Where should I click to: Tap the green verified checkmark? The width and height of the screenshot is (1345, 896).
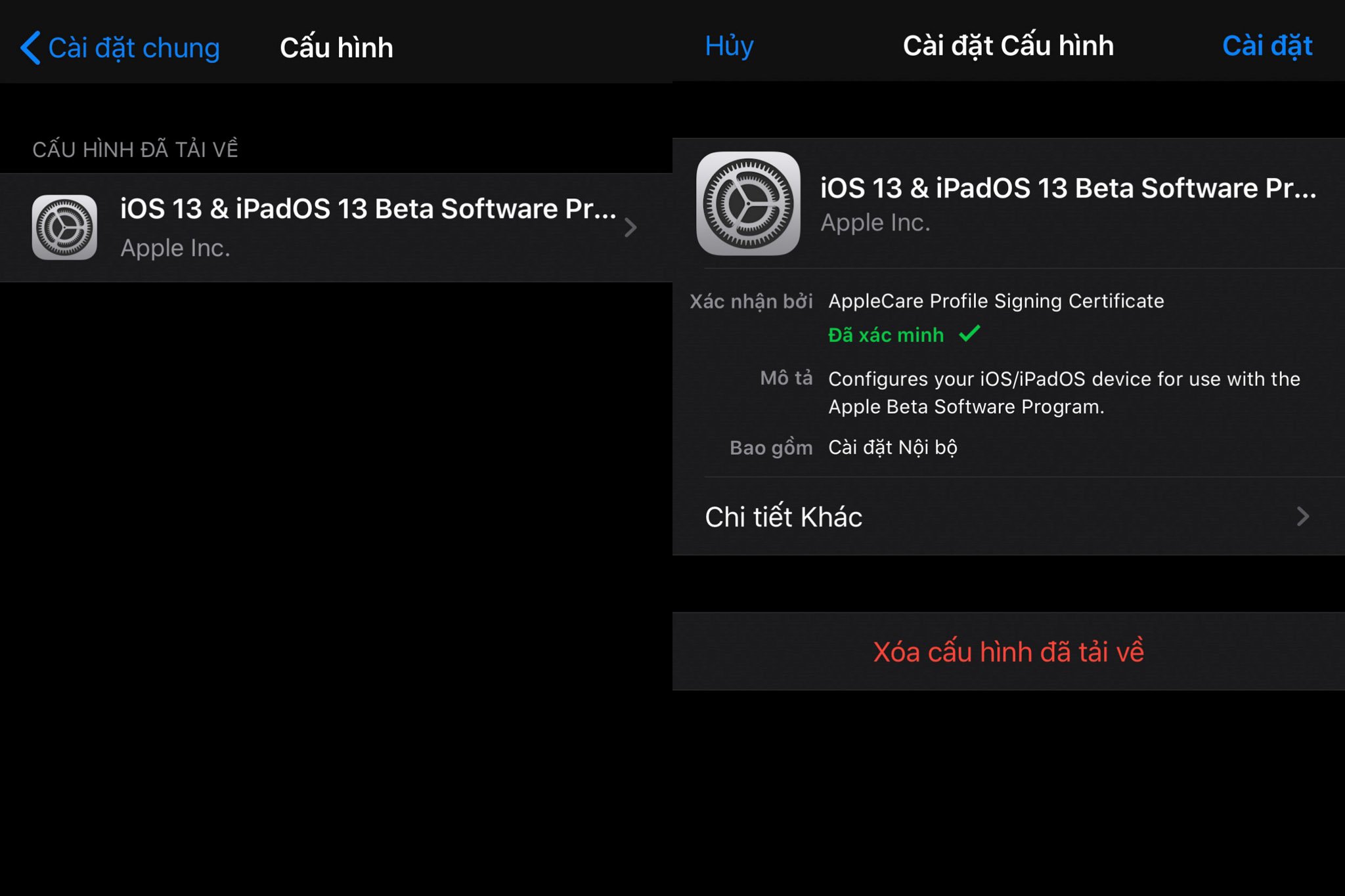[x=969, y=334]
